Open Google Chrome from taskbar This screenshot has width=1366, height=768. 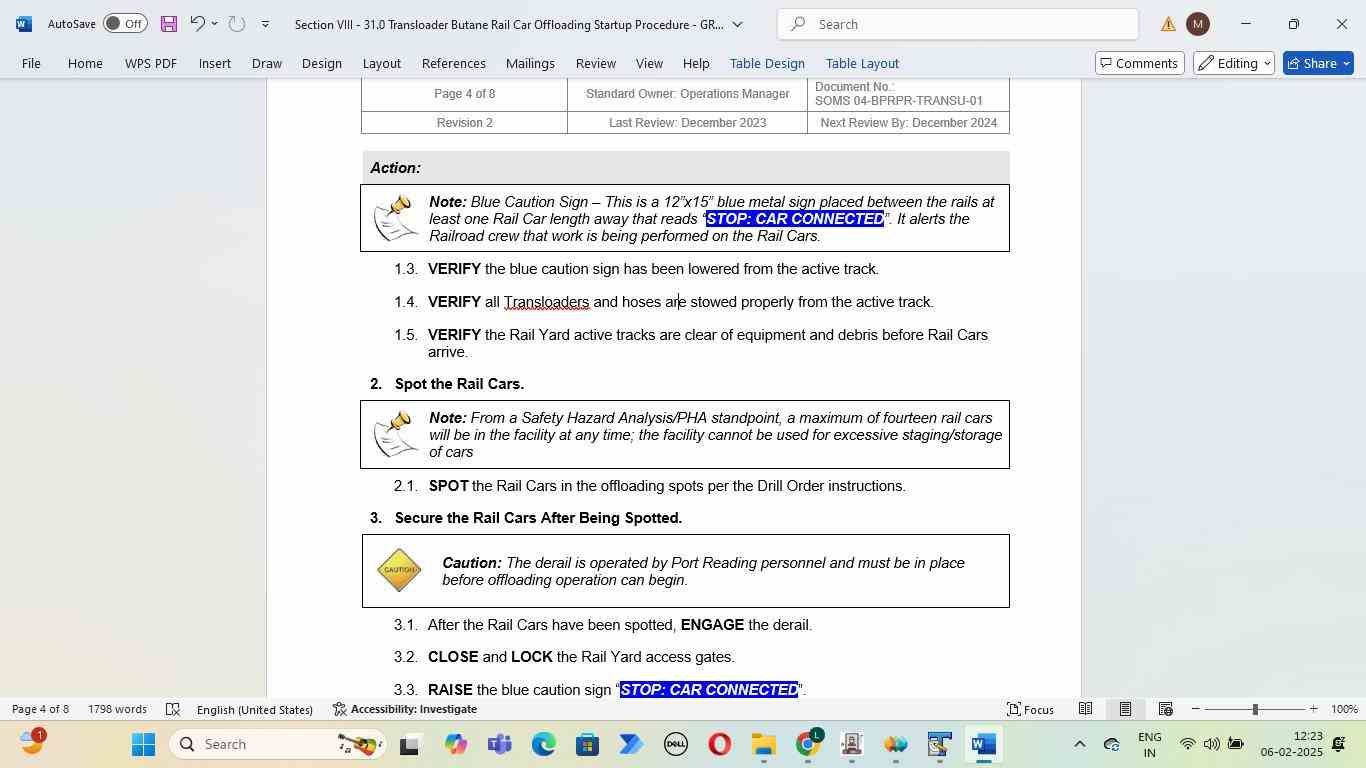point(808,744)
